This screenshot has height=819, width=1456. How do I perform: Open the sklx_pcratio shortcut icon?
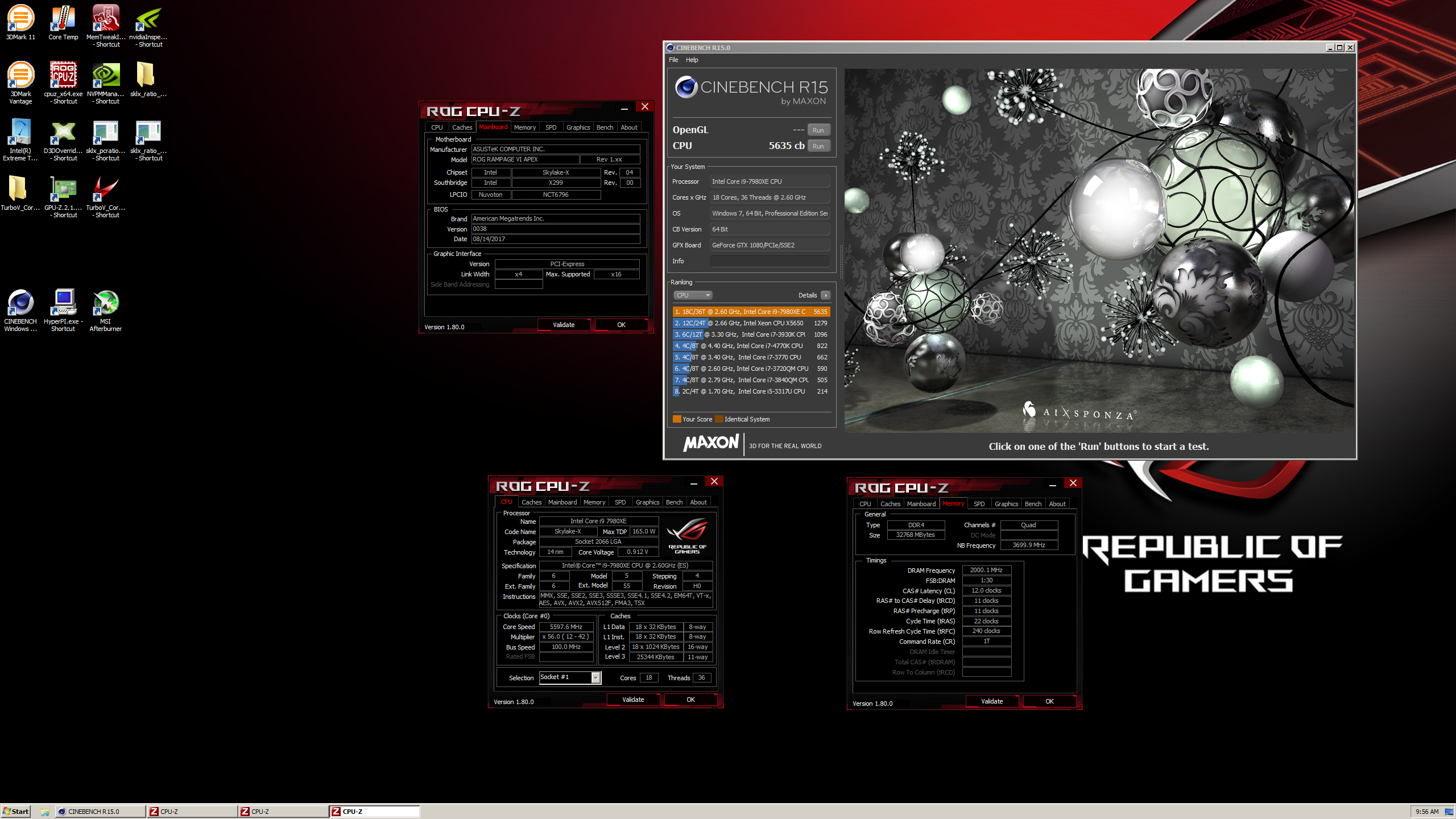[x=106, y=140]
